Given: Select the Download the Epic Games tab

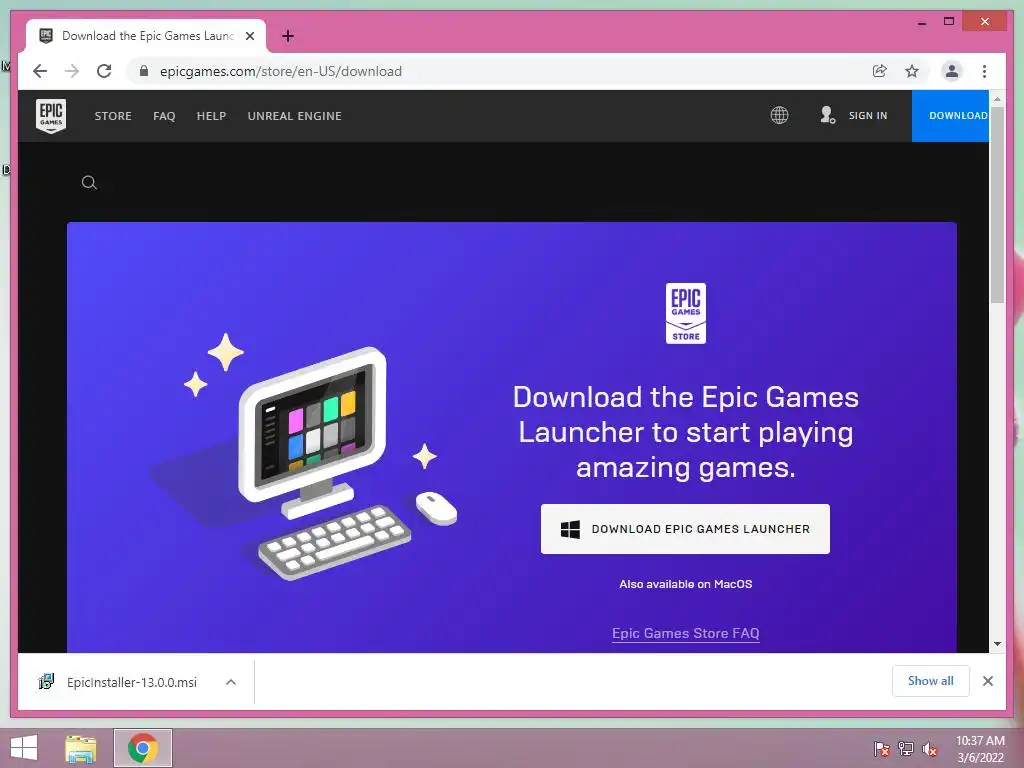Looking at the screenshot, I should click(146, 36).
